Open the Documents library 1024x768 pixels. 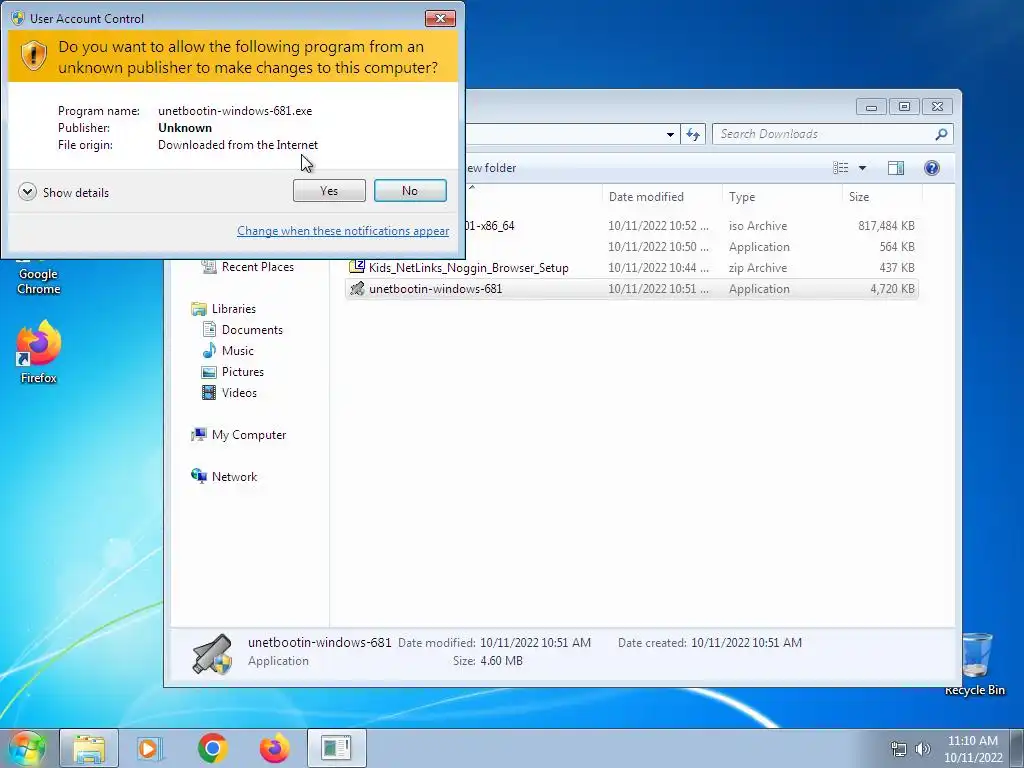click(252, 330)
